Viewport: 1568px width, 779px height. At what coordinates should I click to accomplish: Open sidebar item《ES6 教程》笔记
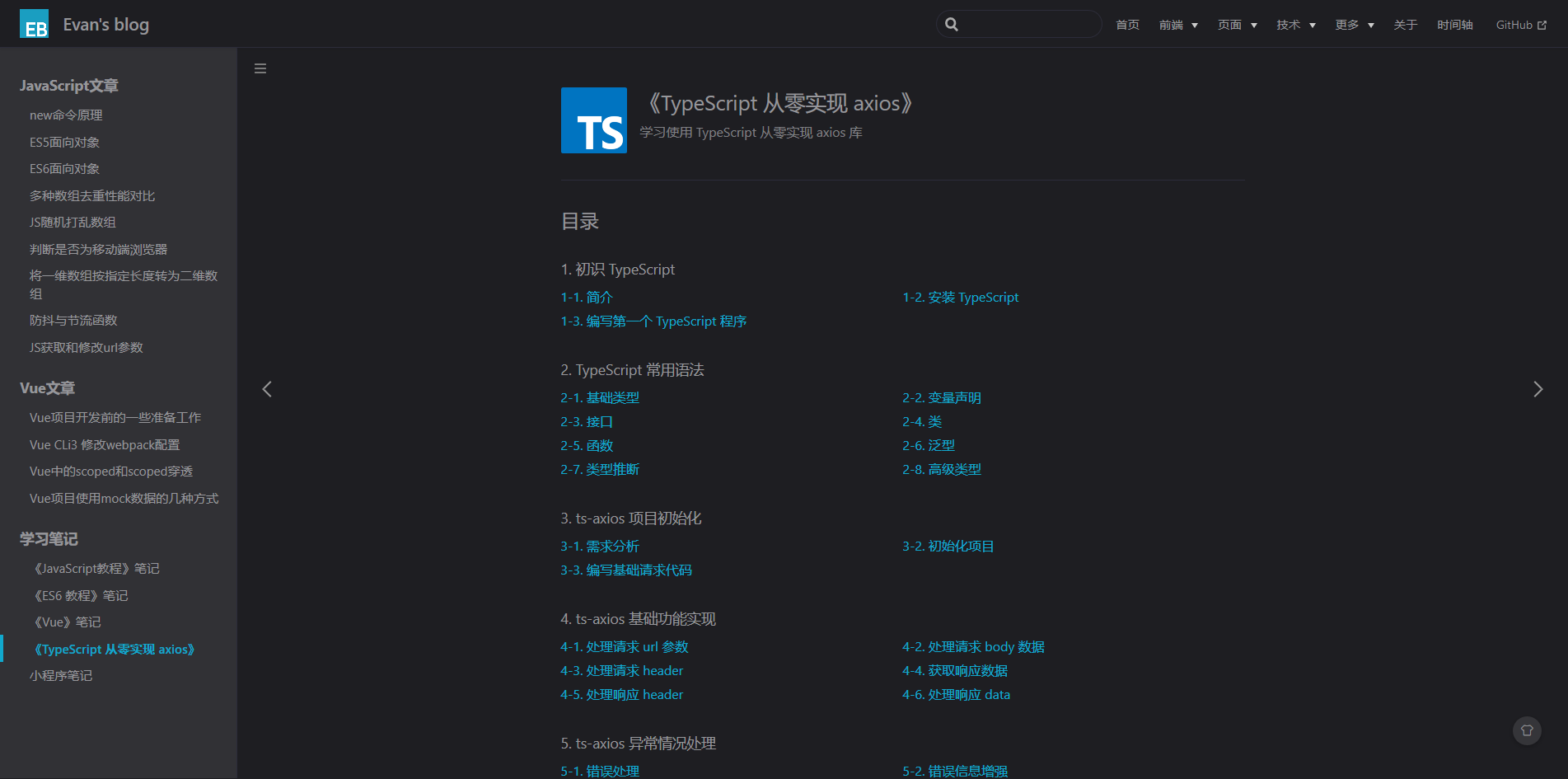79,596
